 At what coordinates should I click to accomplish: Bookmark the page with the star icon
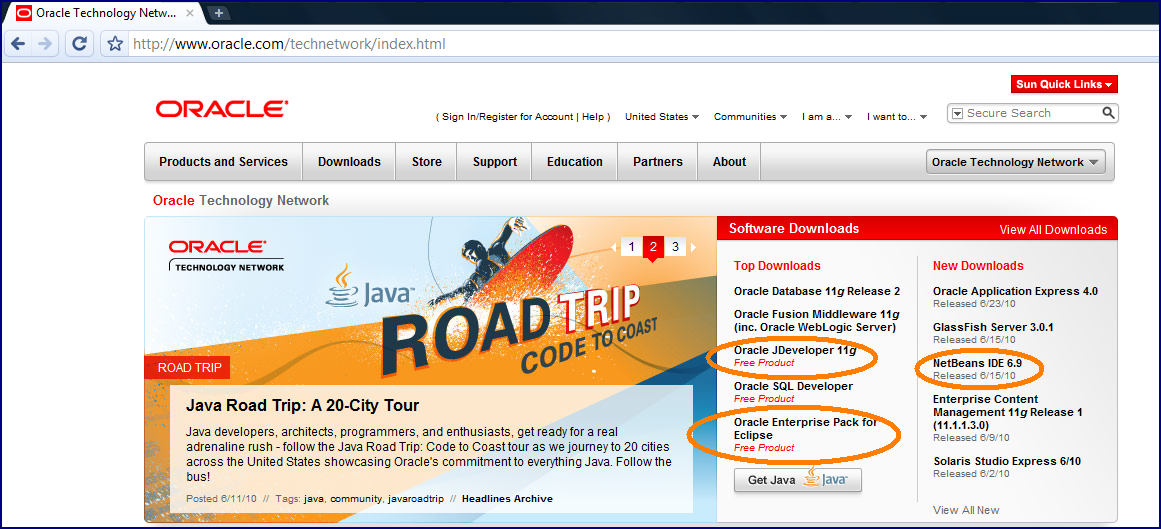(114, 44)
